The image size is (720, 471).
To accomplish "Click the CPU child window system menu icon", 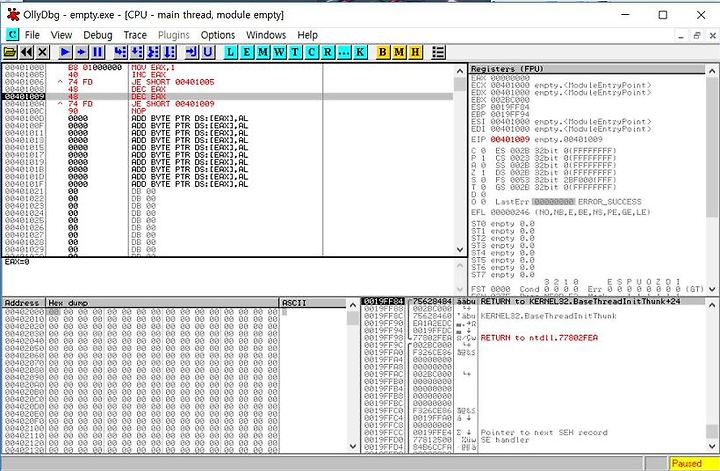I will (x=12, y=34).
